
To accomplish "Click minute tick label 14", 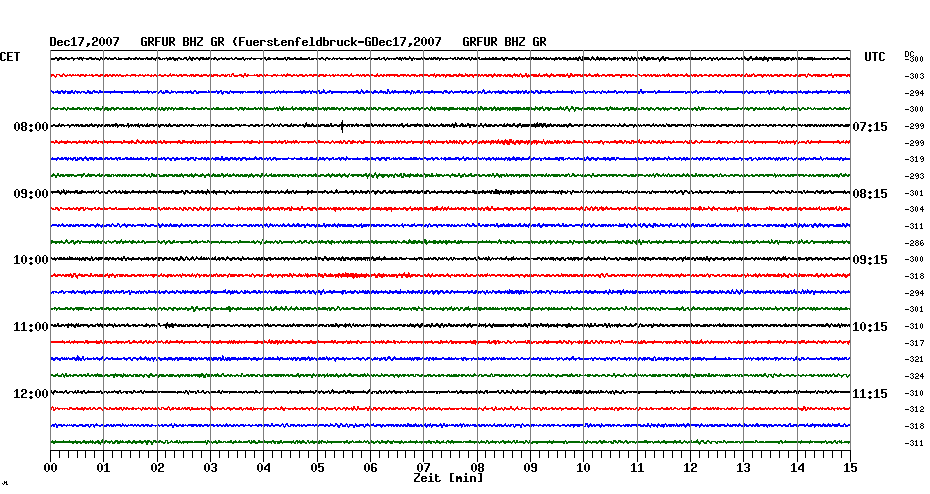I will coord(797,468).
